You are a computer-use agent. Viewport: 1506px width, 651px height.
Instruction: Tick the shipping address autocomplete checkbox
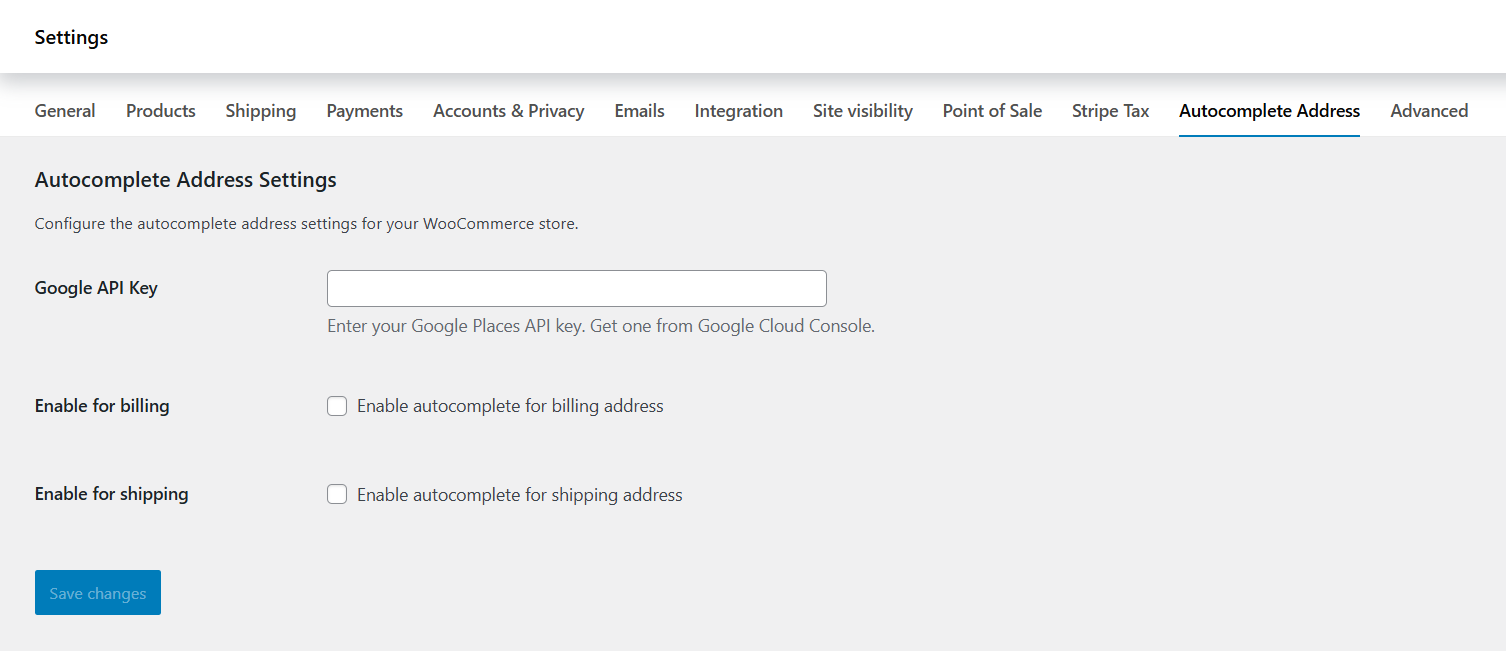point(337,494)
